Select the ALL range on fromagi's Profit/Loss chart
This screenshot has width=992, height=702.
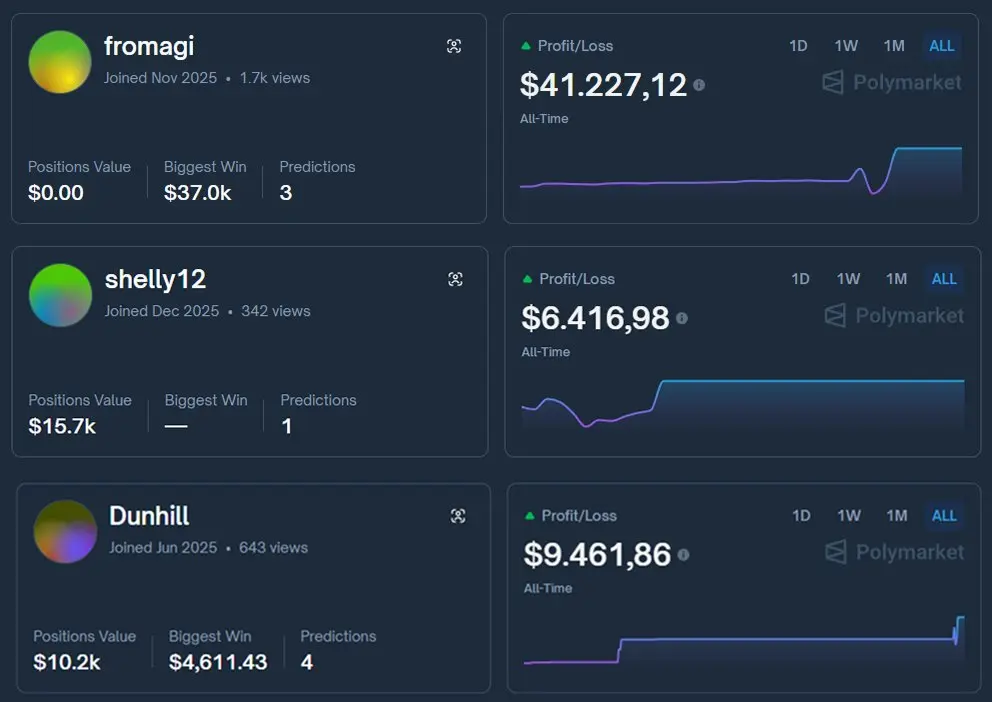[x=941, y=46]
